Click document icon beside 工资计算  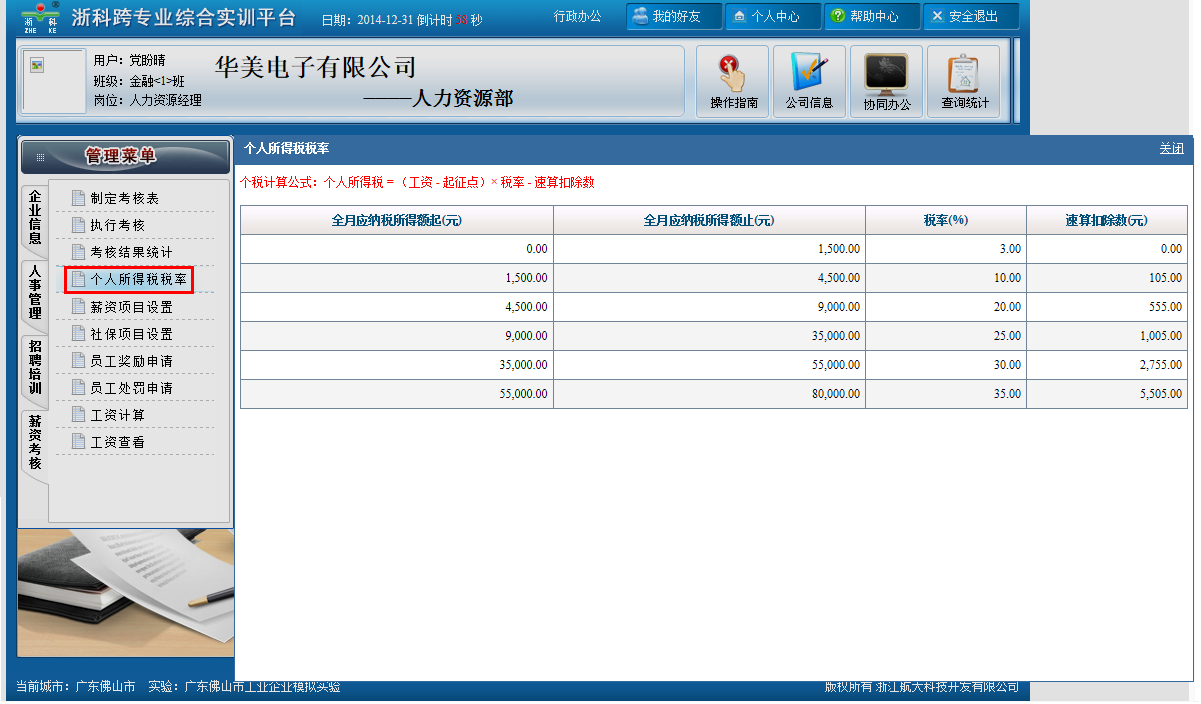pyautogui.click(x=78, y=414)
